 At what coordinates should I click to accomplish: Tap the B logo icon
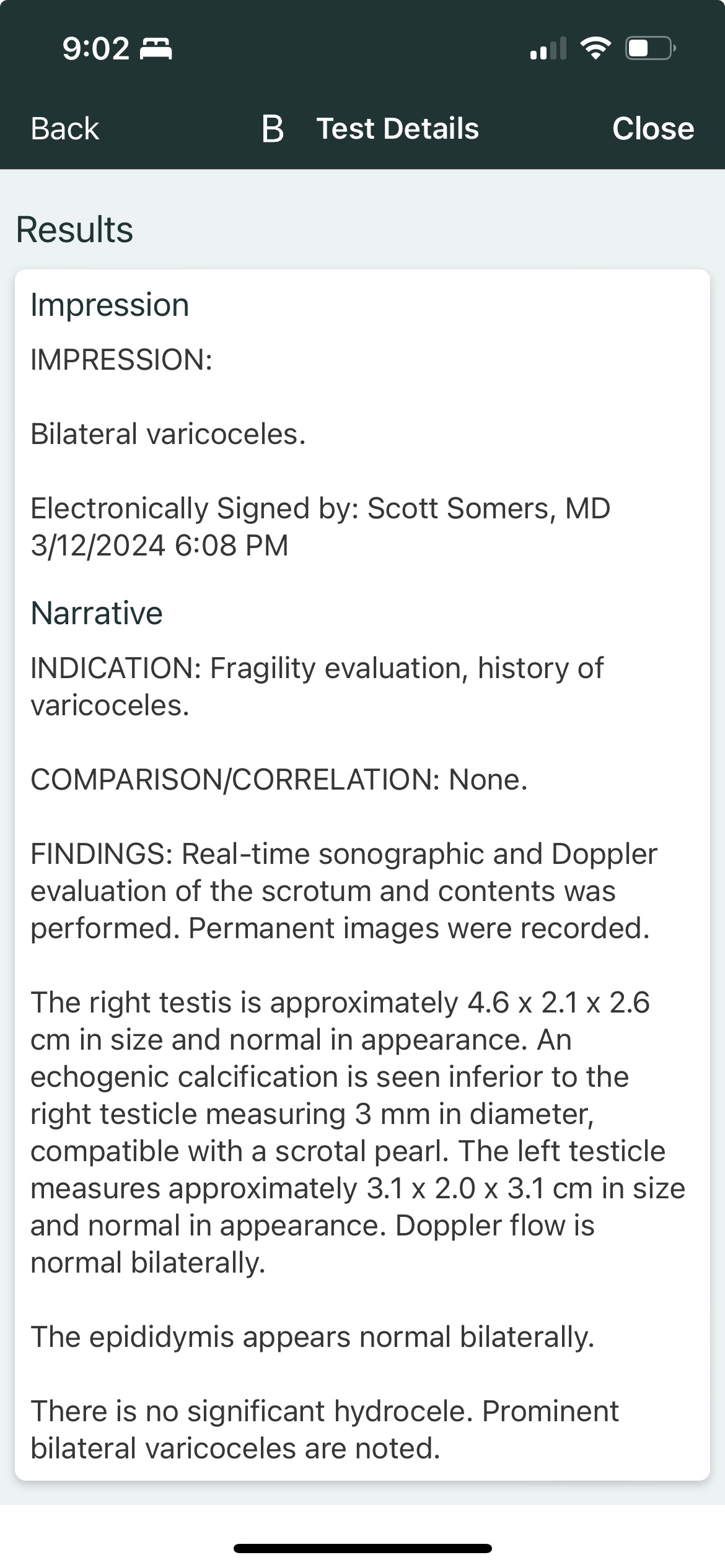273,129
